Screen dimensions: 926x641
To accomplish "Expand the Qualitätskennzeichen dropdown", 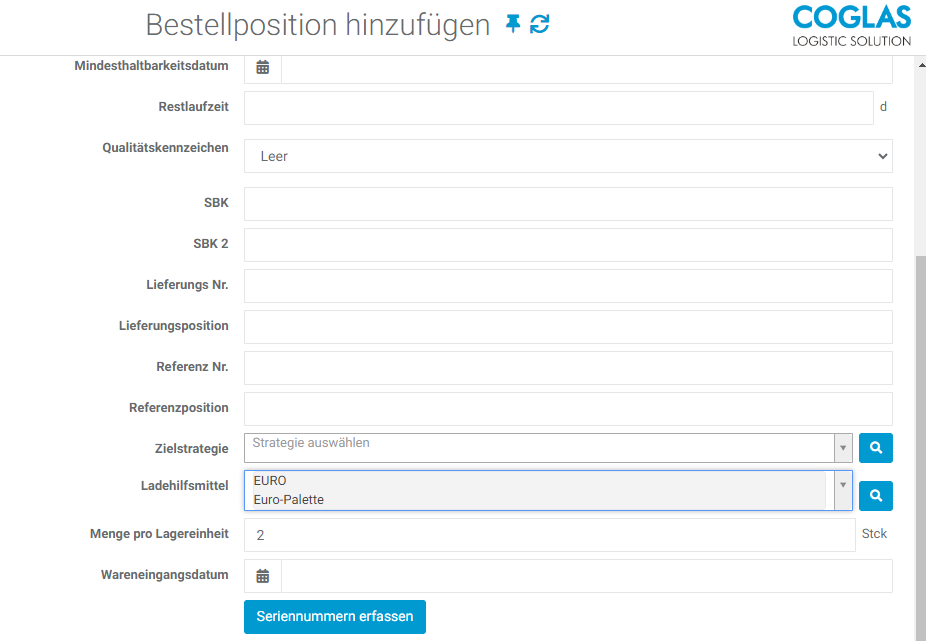I will click(568, 156).
